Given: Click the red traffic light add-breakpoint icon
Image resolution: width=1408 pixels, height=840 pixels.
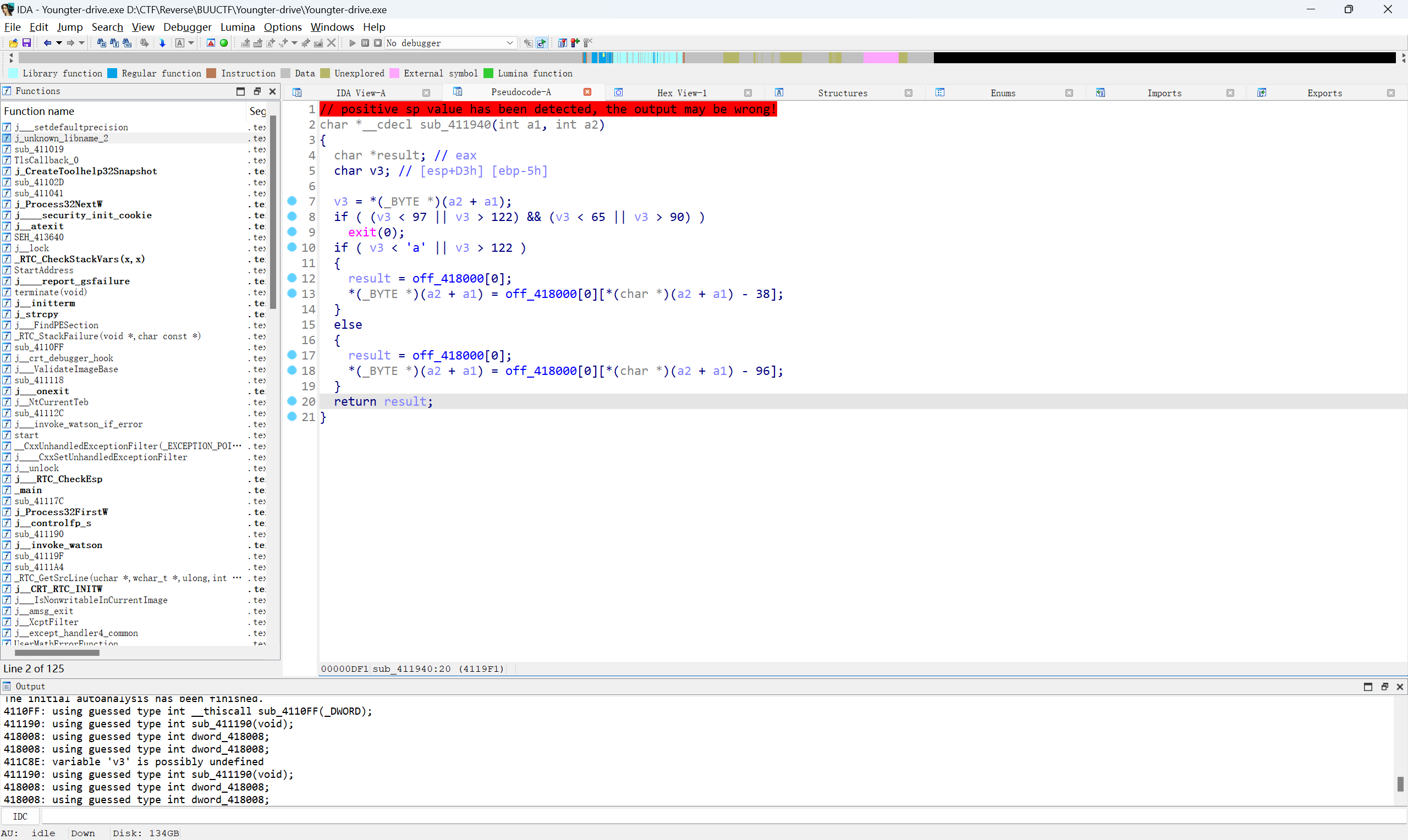Looking at the screenshot, I should [x=575, y=43].
